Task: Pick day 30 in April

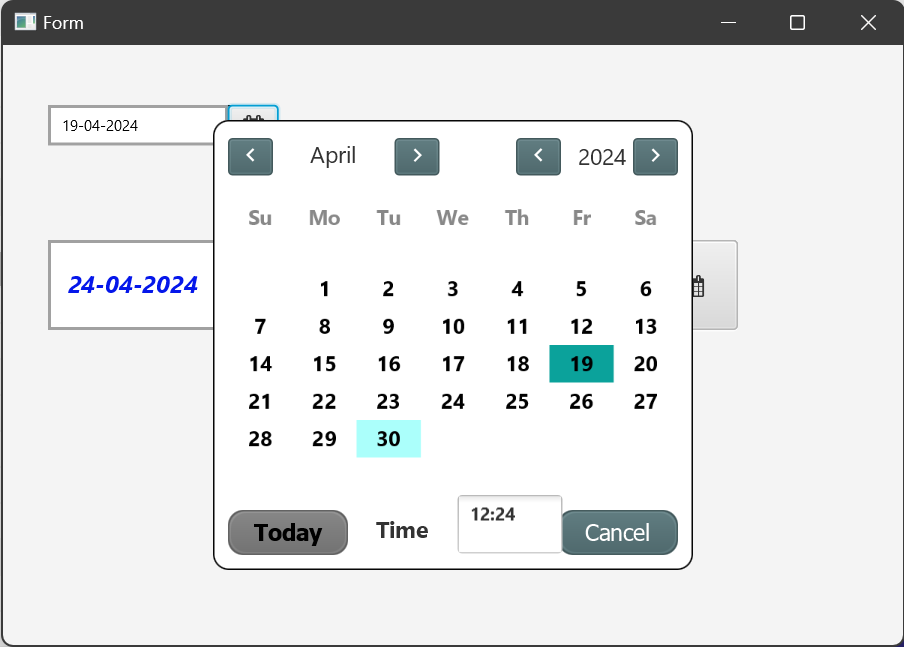Action: pos(388,439)
